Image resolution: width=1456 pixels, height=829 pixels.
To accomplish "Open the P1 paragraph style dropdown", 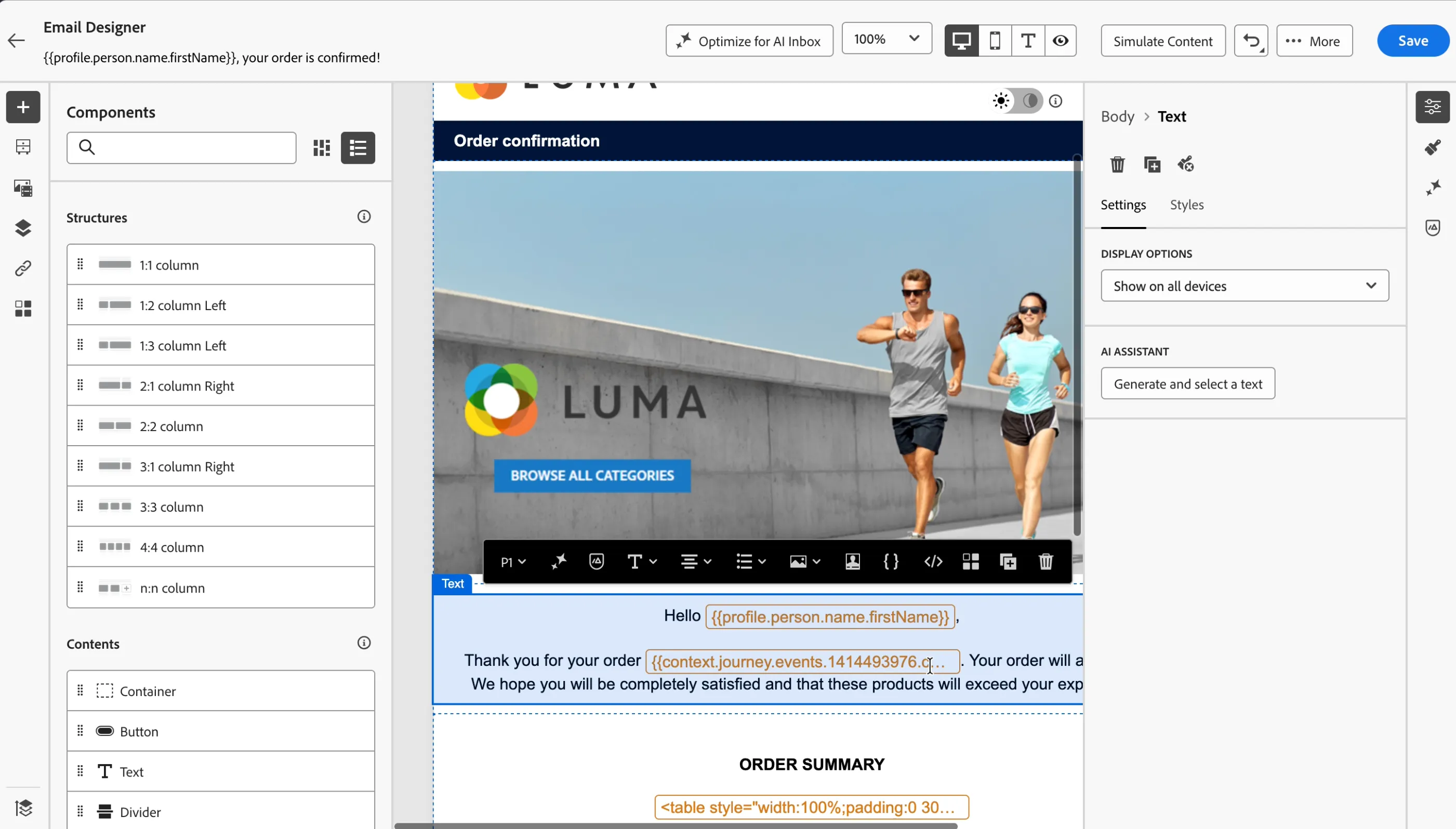I will click(x=513, y=563).
